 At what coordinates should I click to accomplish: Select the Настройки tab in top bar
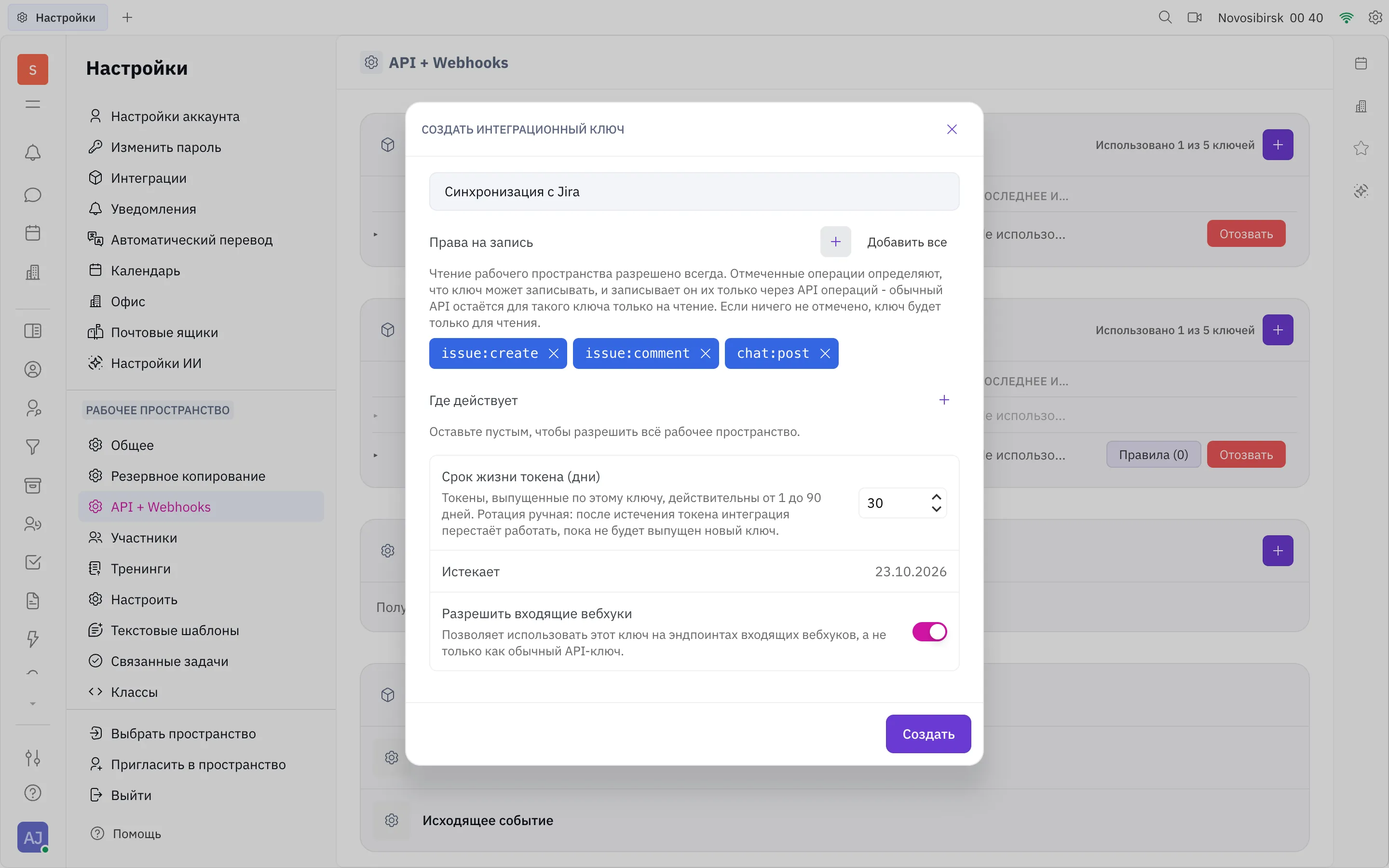[x=57, y=17]
